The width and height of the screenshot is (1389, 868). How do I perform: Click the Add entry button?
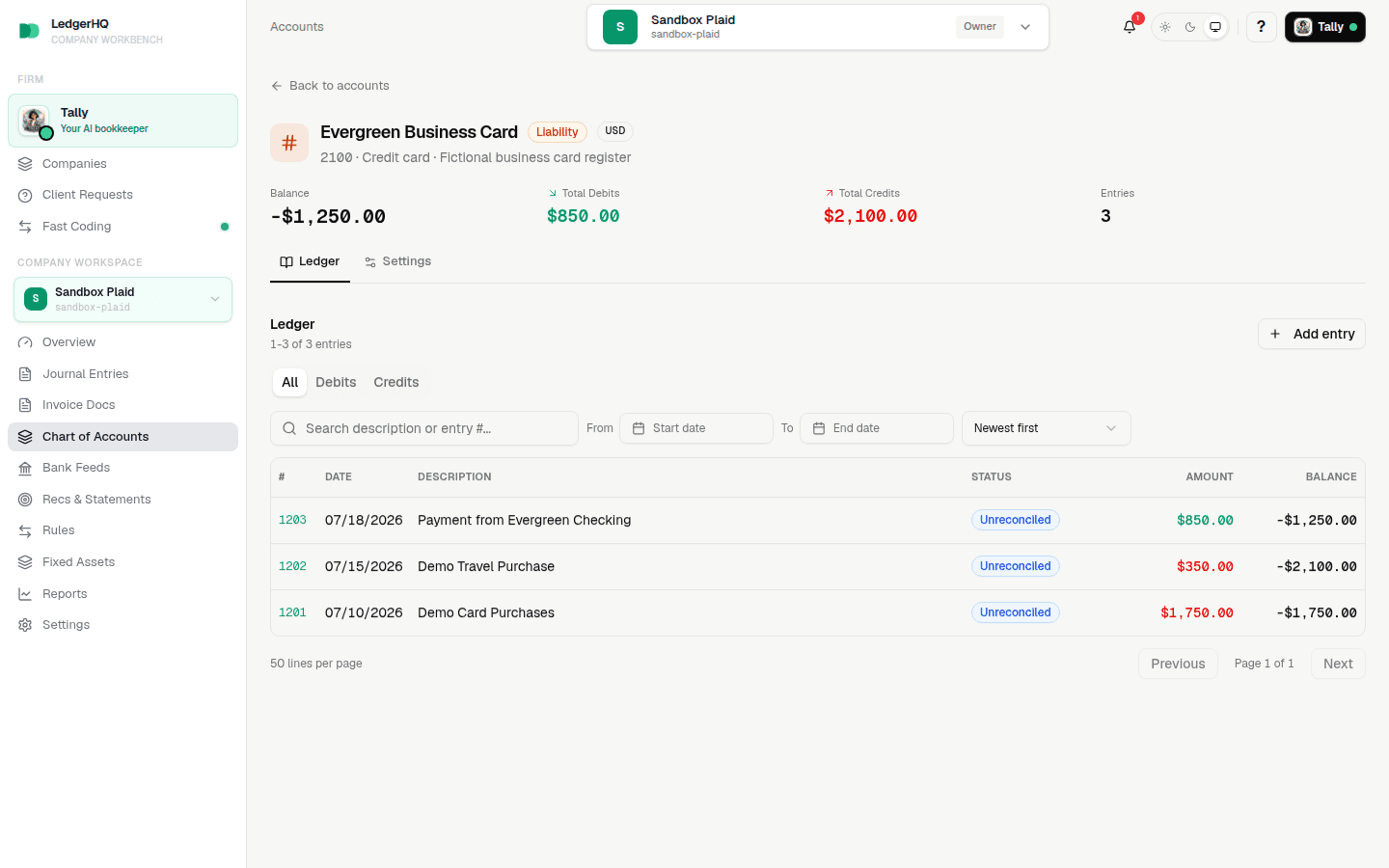pyautogui.click(x=1311, y=334)
